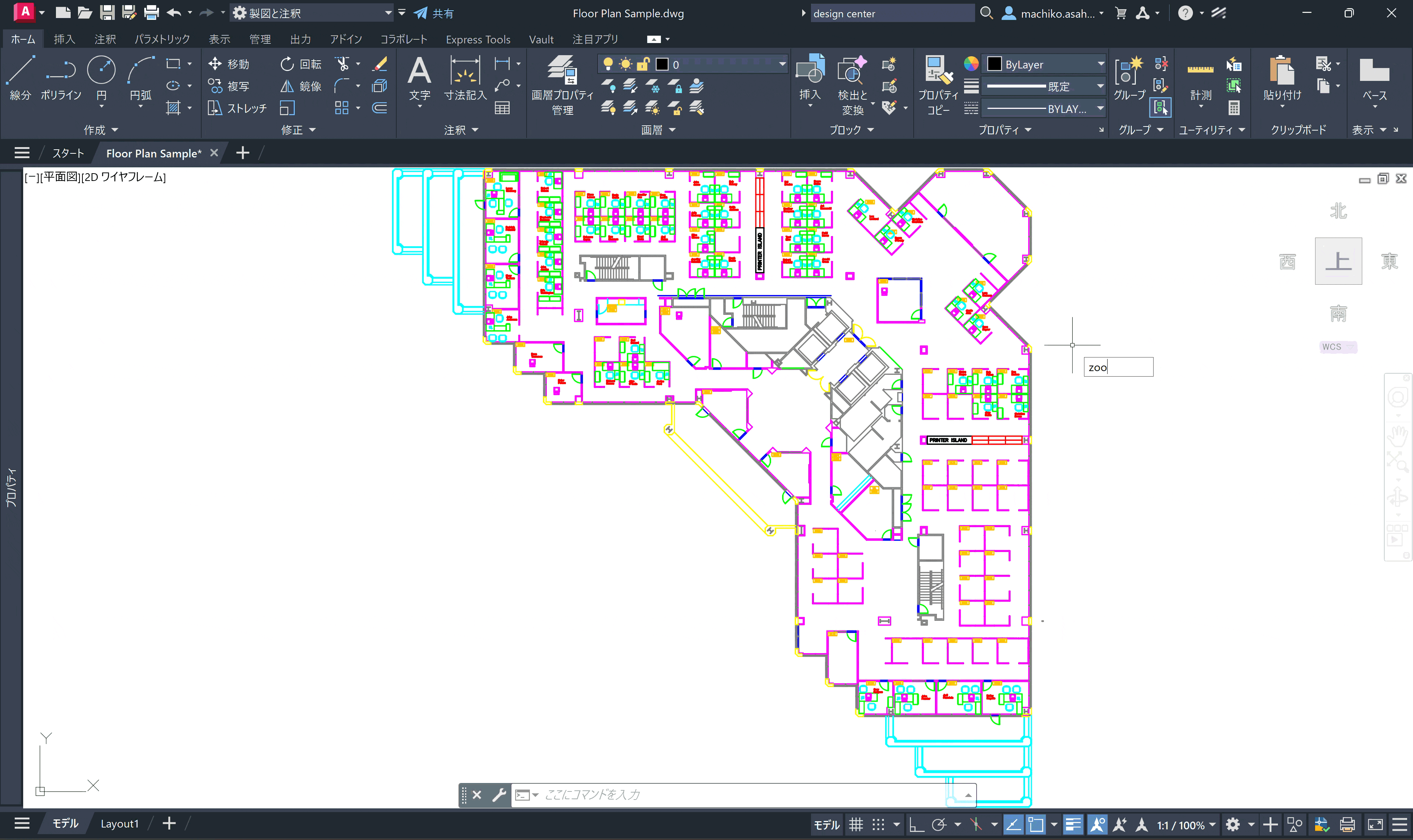Image resolution: width=1413 pixels, height=840 pixels.
Task: Select the ポリライン polyline tool
Action: click(61, 78)
